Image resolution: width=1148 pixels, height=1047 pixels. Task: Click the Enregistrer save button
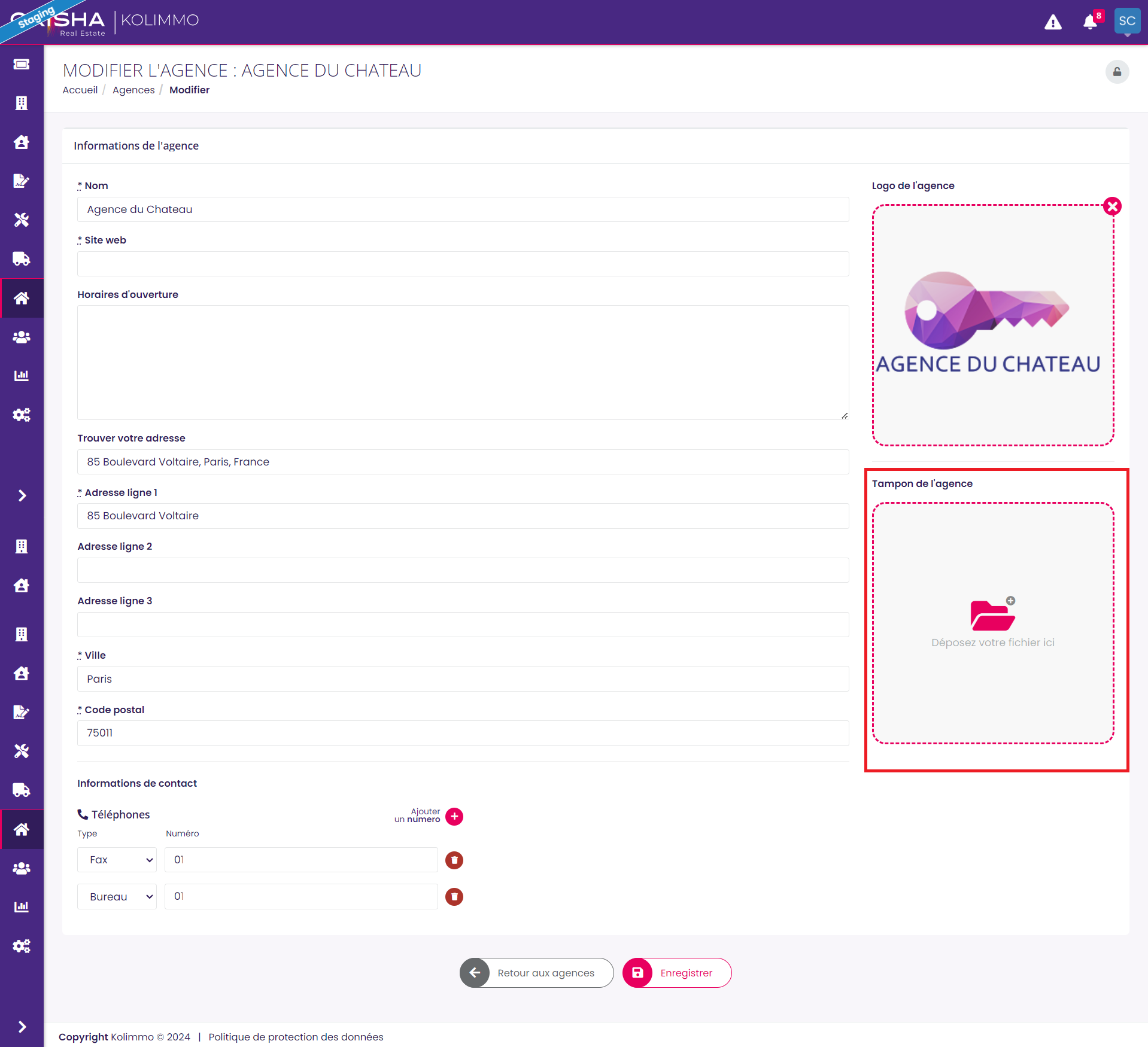click(x=677, y=973)
